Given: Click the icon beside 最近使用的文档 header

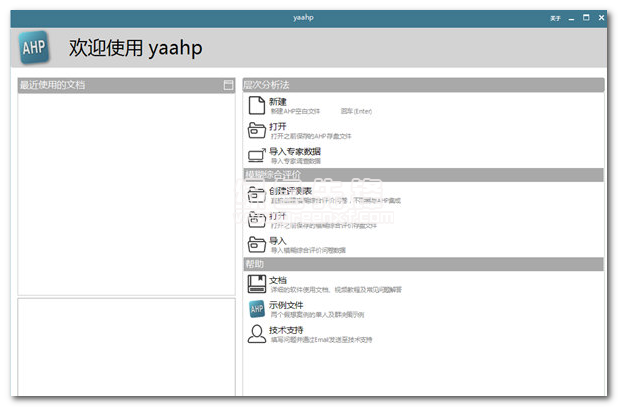Looking at the screenshot, I should coord(228,85).
